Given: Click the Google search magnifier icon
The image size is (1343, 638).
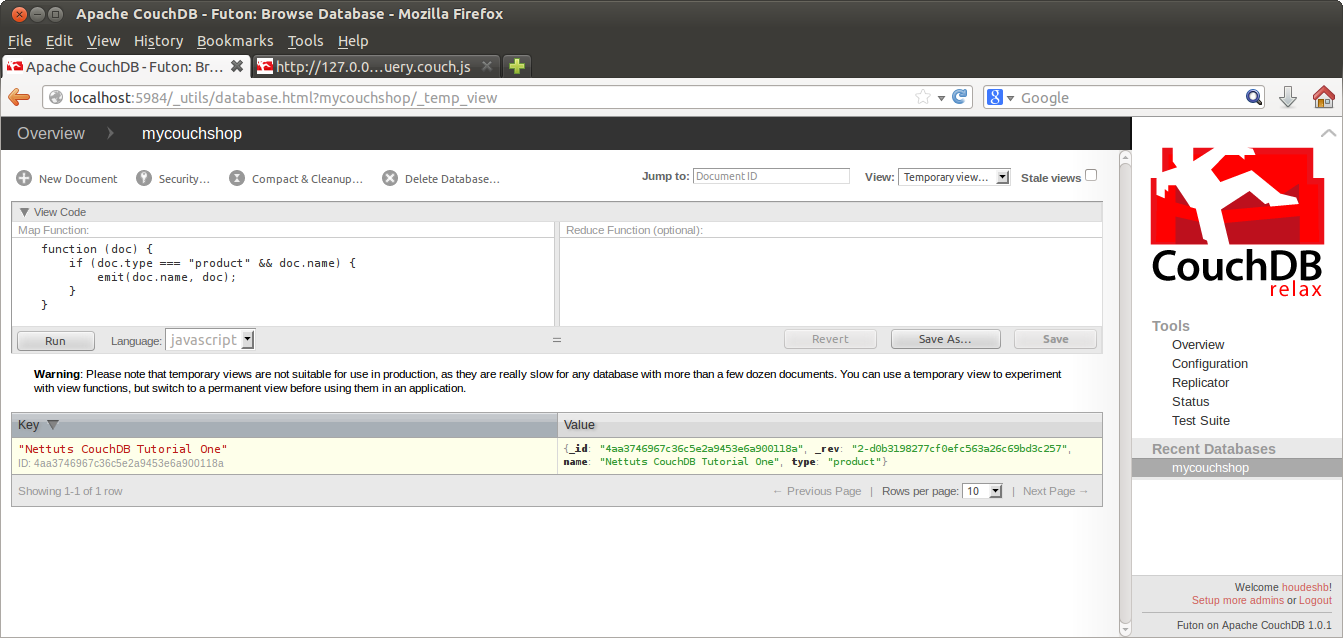Looking at the screenshot, I should [x=1254, y=97].
